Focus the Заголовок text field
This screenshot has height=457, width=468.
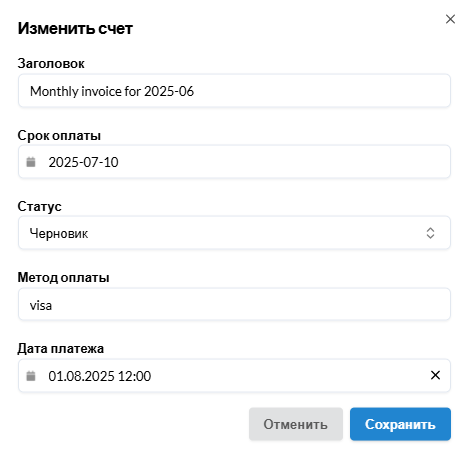coord(234,91)
